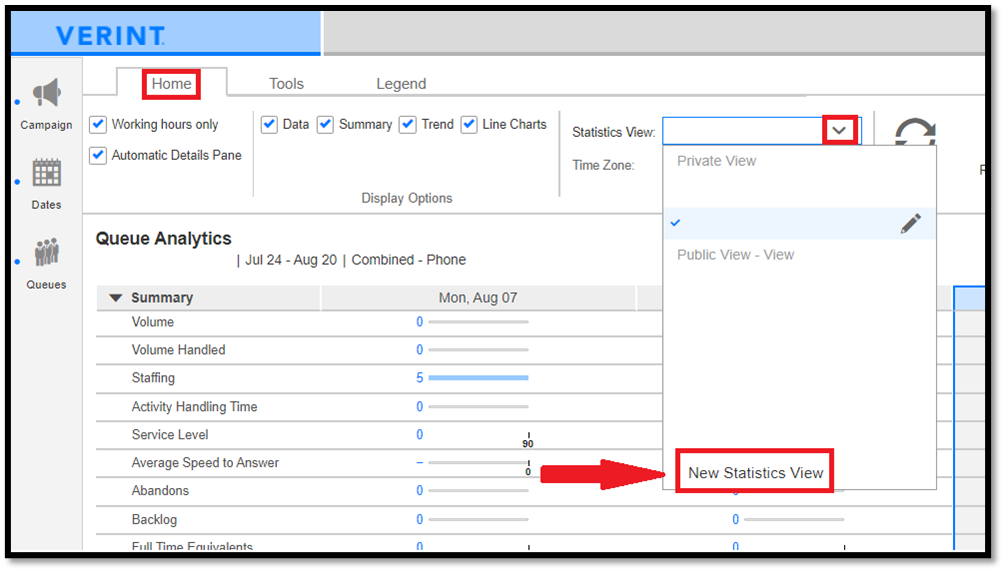Uncheck the Trend checkbox

tap(407, 124)
